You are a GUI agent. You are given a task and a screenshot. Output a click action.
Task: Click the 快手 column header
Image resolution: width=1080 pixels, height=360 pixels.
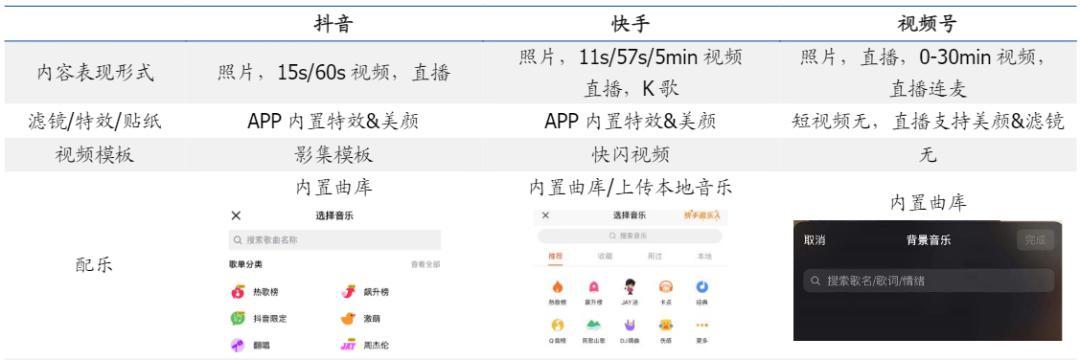630,25
